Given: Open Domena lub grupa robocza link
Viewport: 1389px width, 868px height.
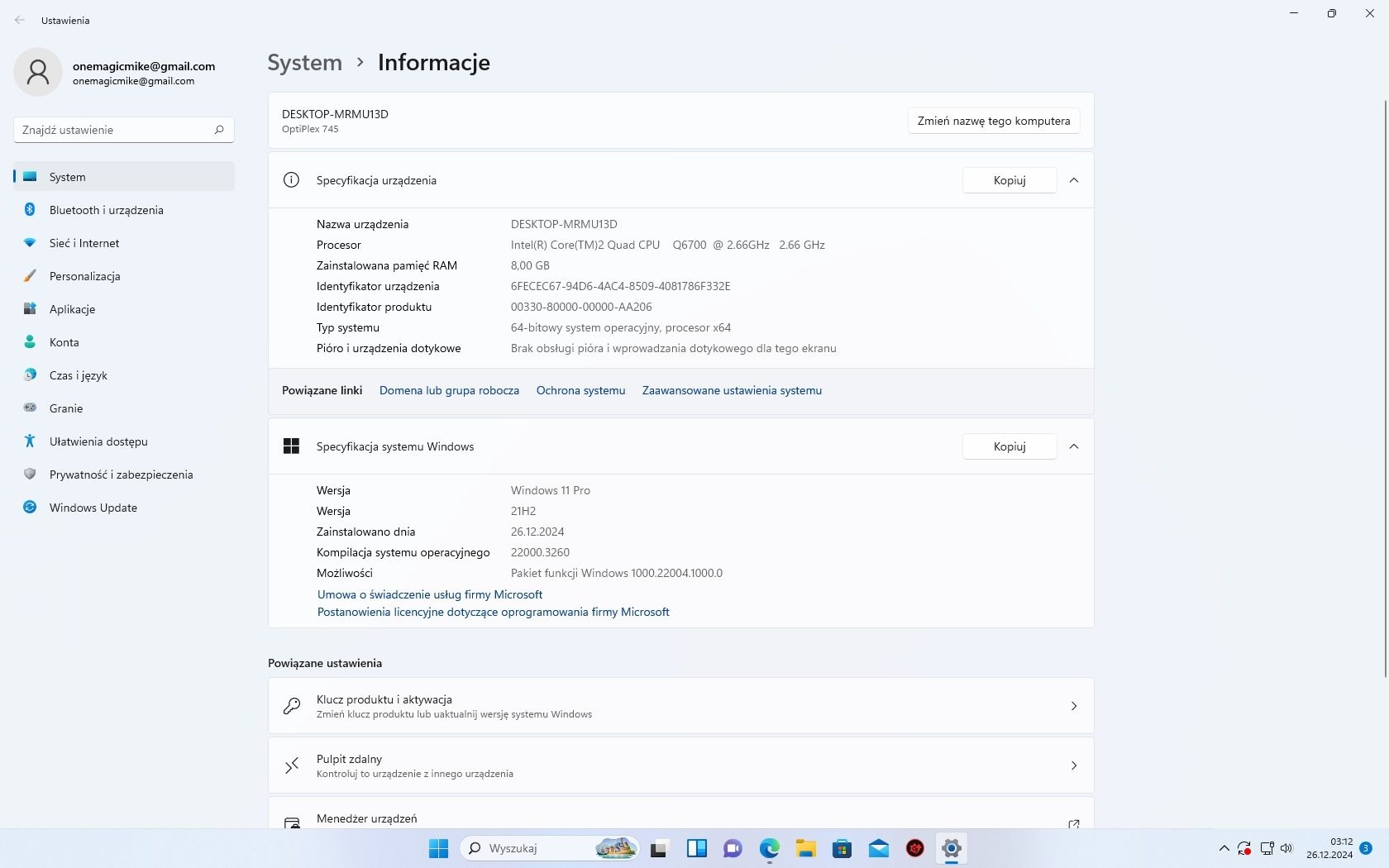Looking at the screenshot, I should (x=449, y=390).
